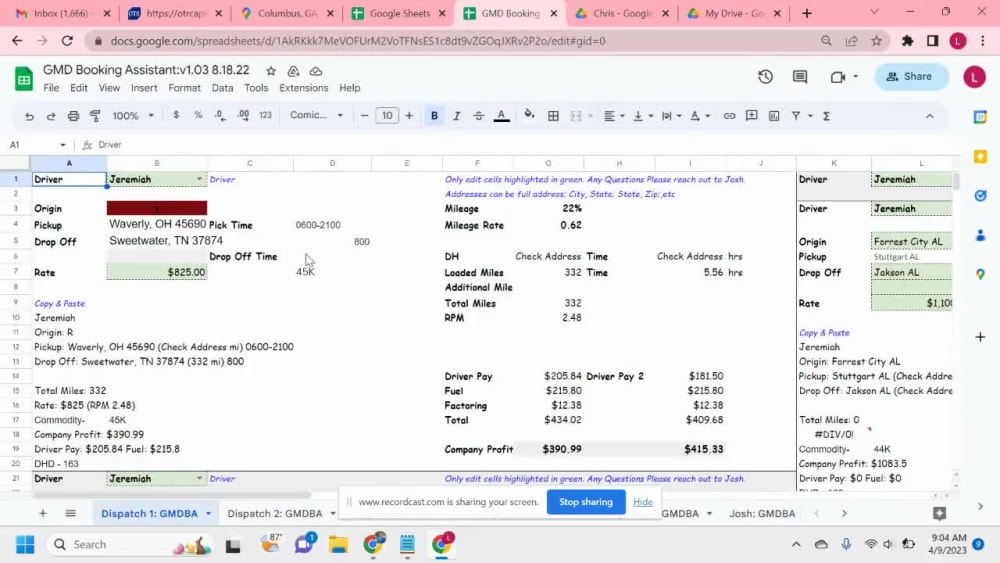Hide the screen sharing notification bar
1000x563 pixels.
643,502
